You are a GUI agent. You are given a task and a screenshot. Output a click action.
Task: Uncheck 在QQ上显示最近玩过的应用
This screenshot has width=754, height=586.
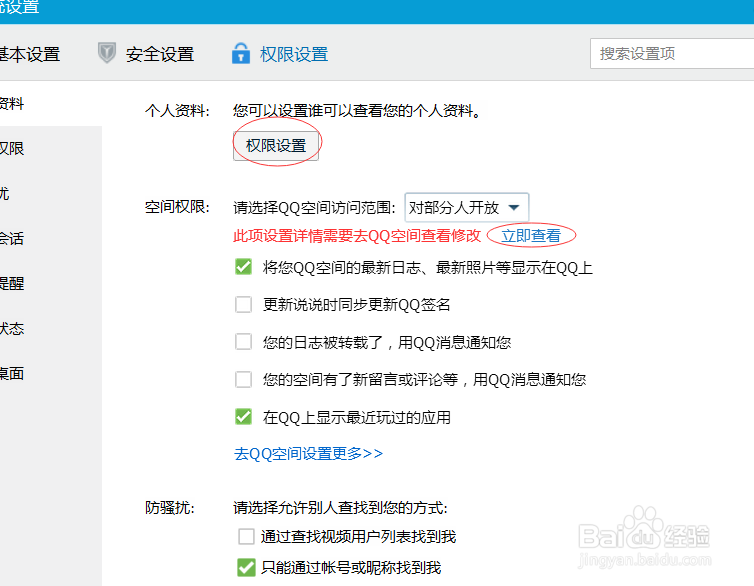click(244, 417)
